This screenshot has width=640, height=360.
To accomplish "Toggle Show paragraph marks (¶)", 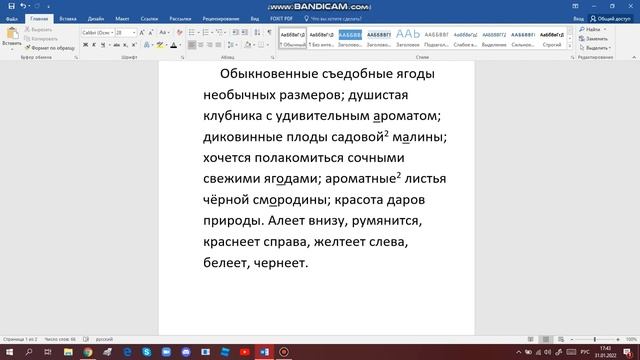I will pyautogui.click(x=269, y=33).
